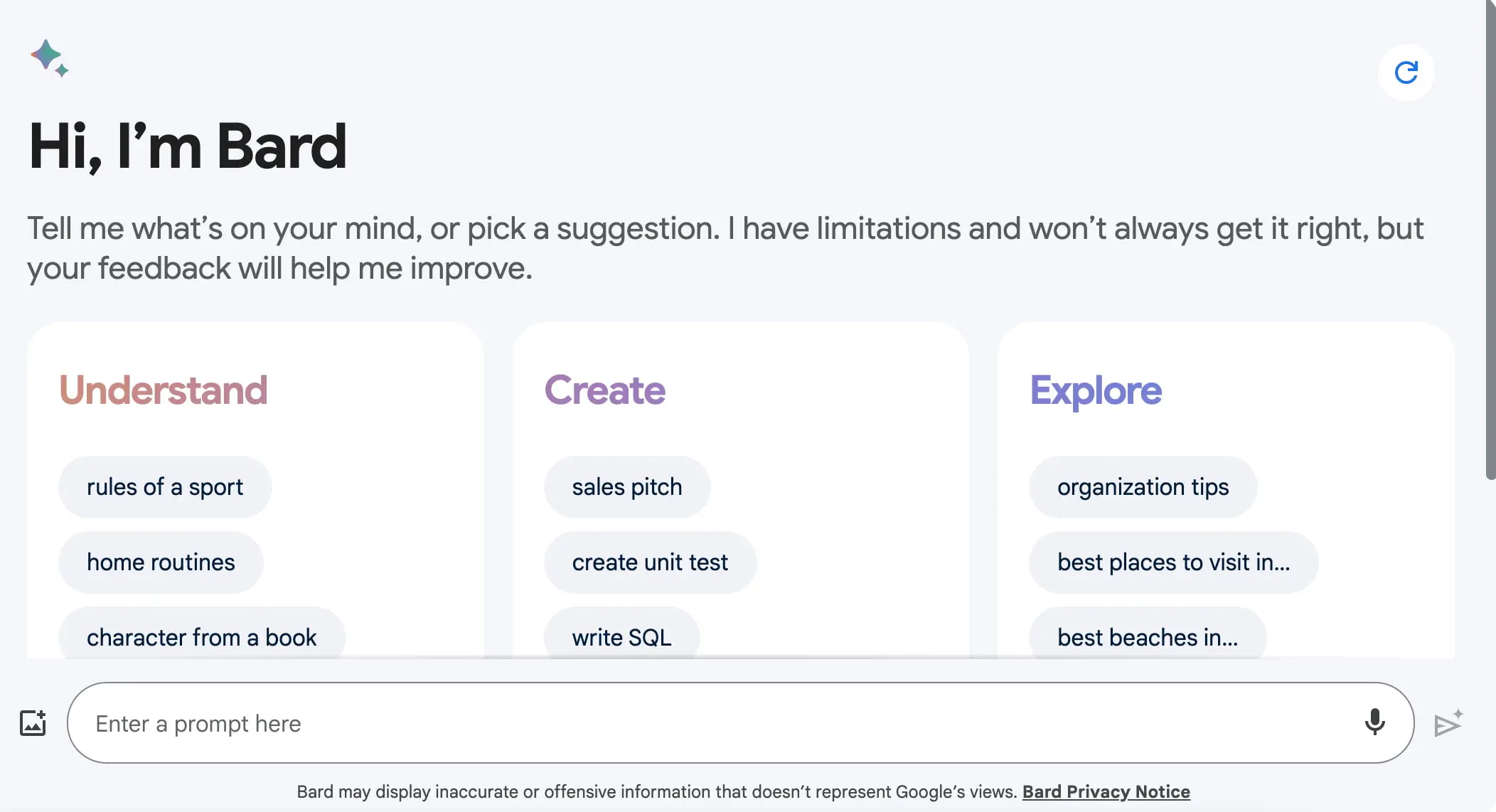Viewport: 1496px width, 812px height.
Task: Click the Understand category heading
Action: tap(164, 390)
